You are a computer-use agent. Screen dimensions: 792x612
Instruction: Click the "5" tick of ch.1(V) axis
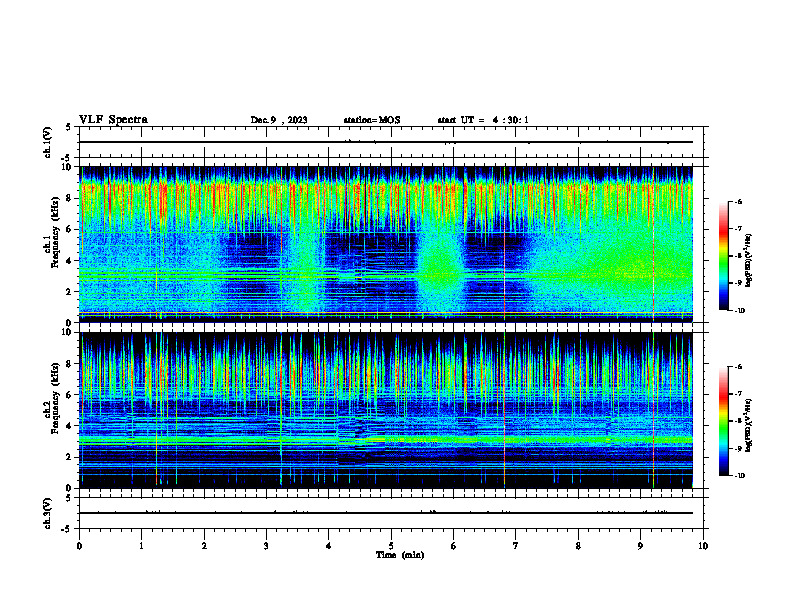[69, 127]
